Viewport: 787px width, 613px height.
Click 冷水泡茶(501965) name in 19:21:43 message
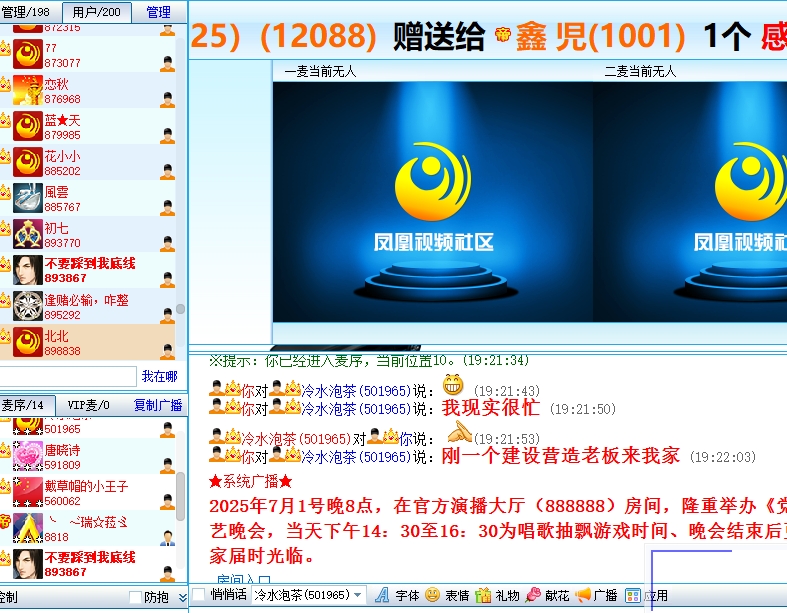[x=356, y=391]
